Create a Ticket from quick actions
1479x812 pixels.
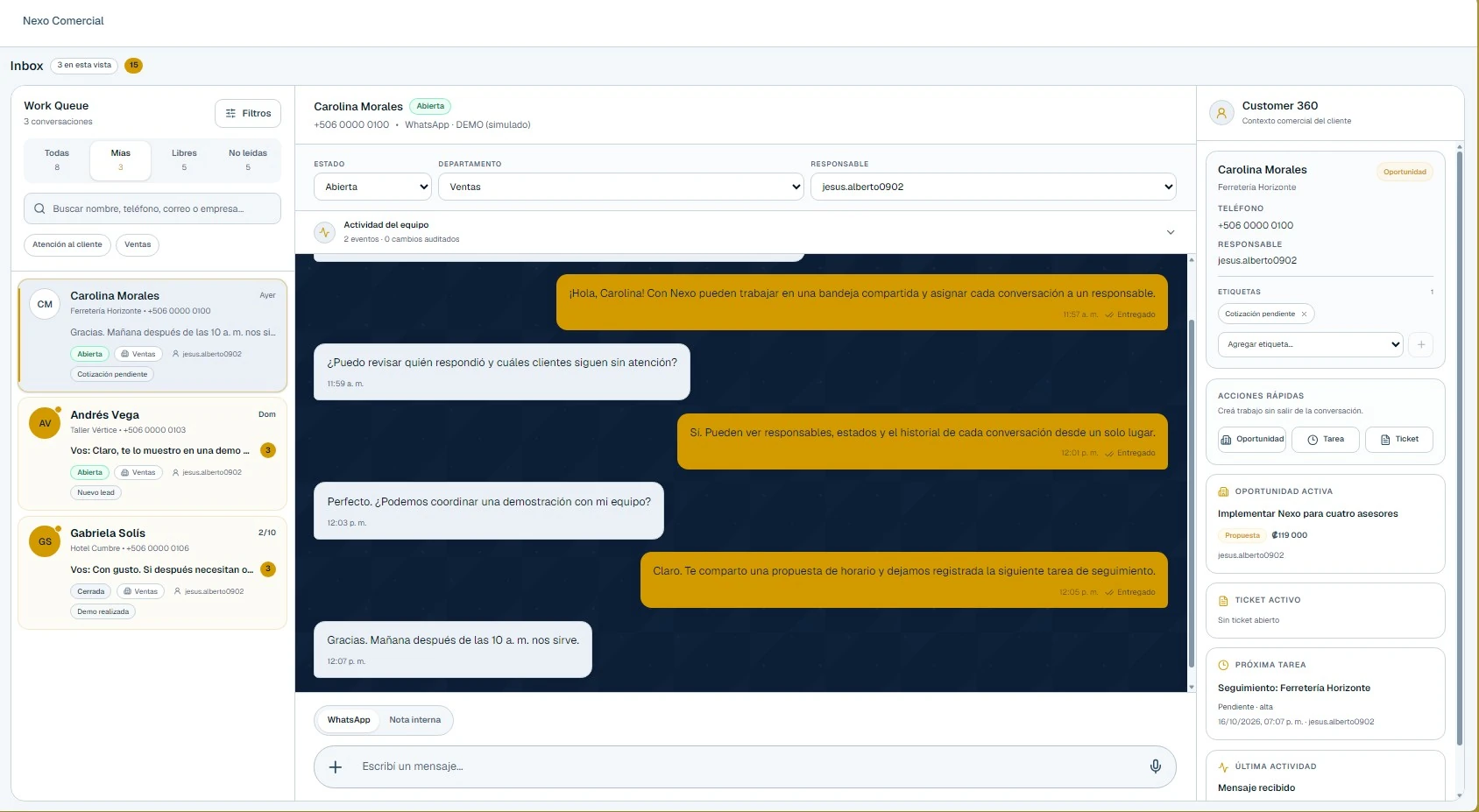1399,440
